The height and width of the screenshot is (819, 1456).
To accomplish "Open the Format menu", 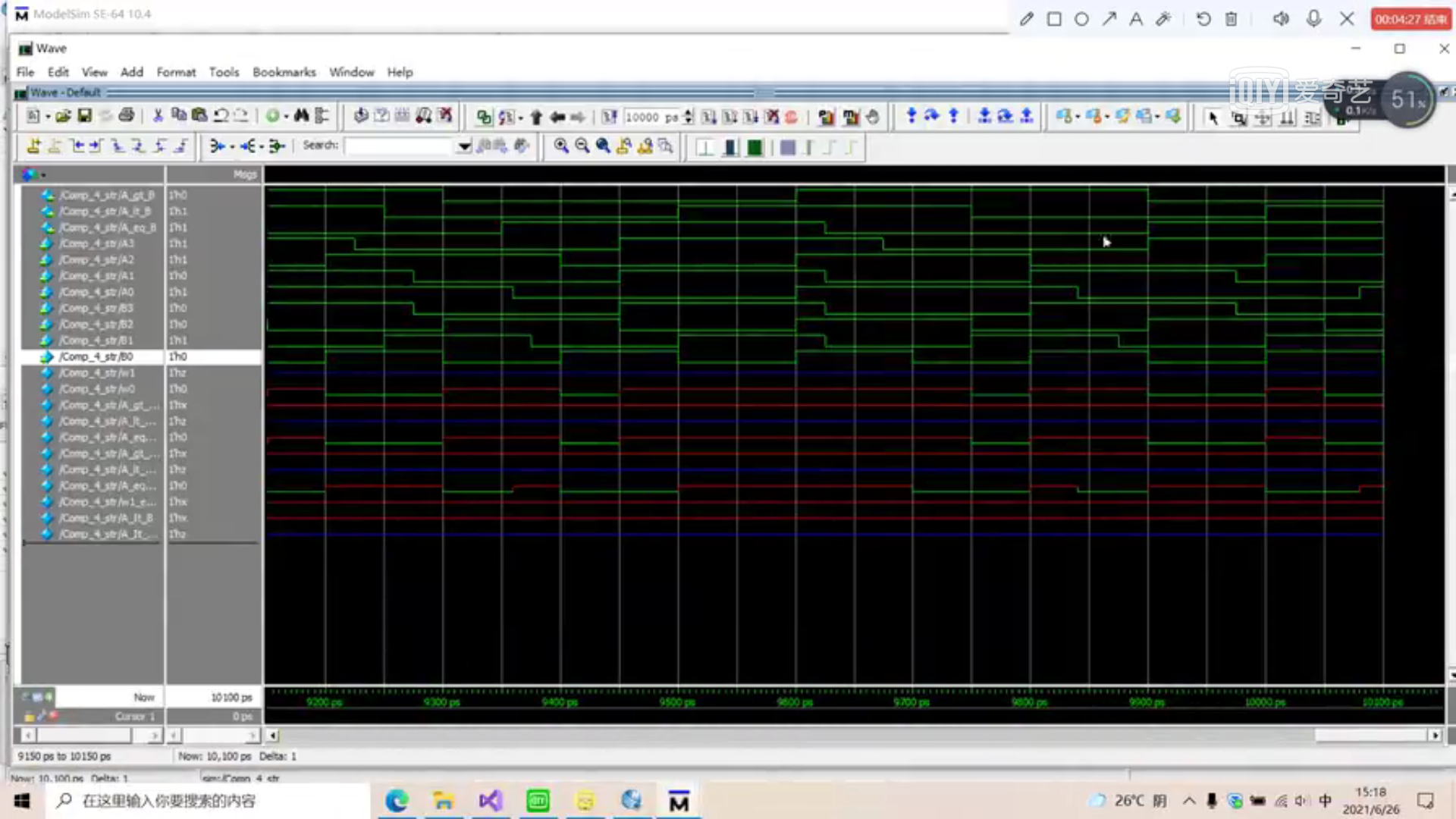I will 176,72.
